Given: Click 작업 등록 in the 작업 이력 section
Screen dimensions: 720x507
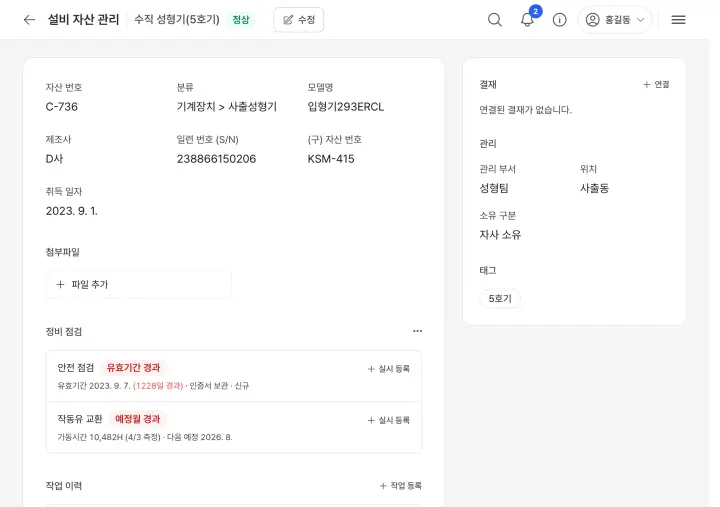Looking at the screenshot, I should (400, 486).
